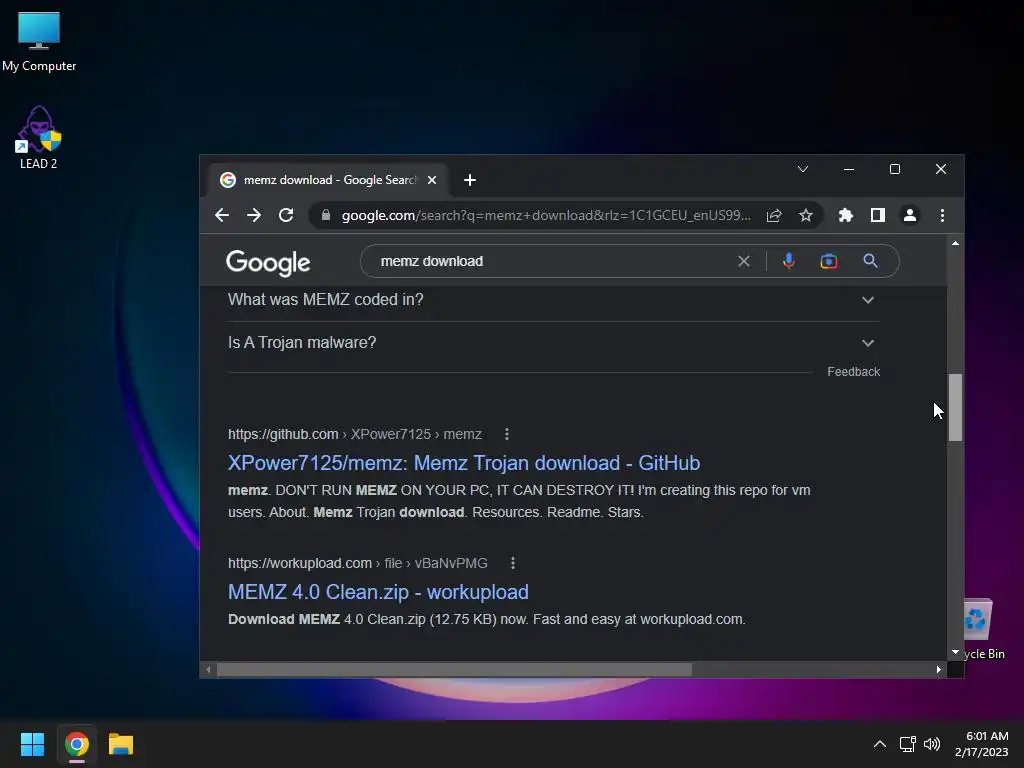Click the scroll up arrow
The height and width of the screenshot is (768, 1024).
point(955,243)
